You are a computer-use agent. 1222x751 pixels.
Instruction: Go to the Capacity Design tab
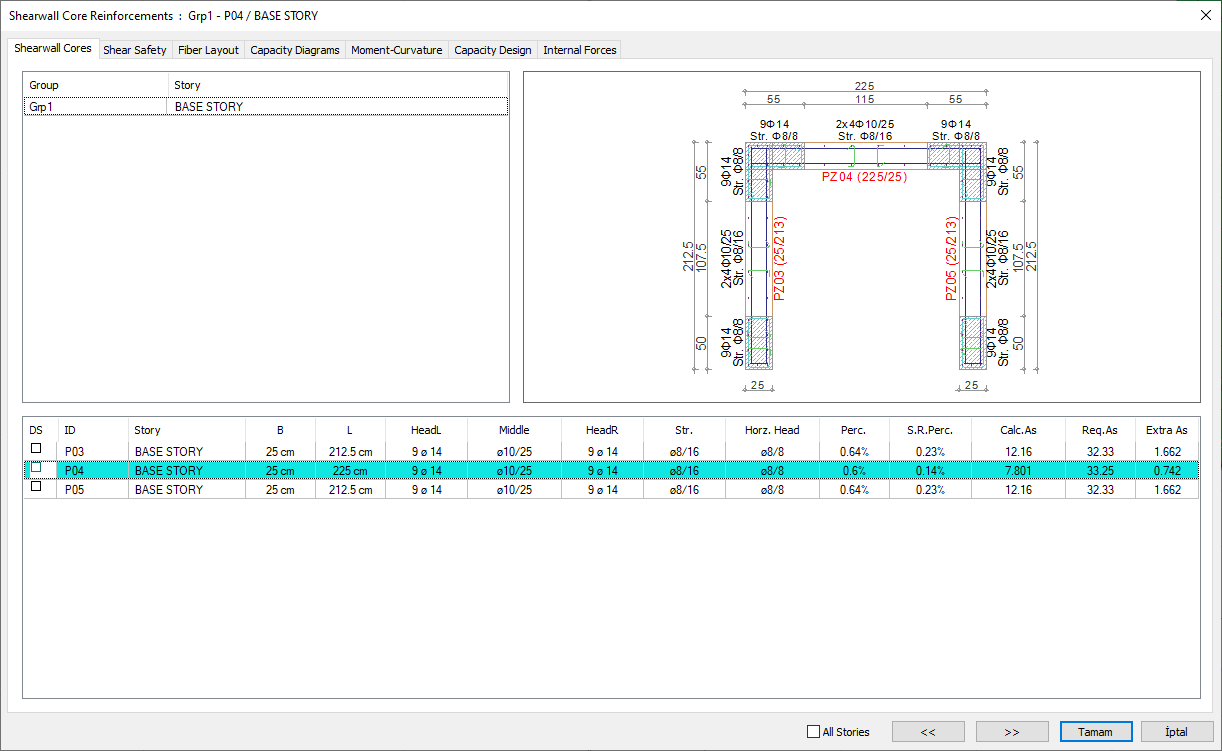pos(492,50)
